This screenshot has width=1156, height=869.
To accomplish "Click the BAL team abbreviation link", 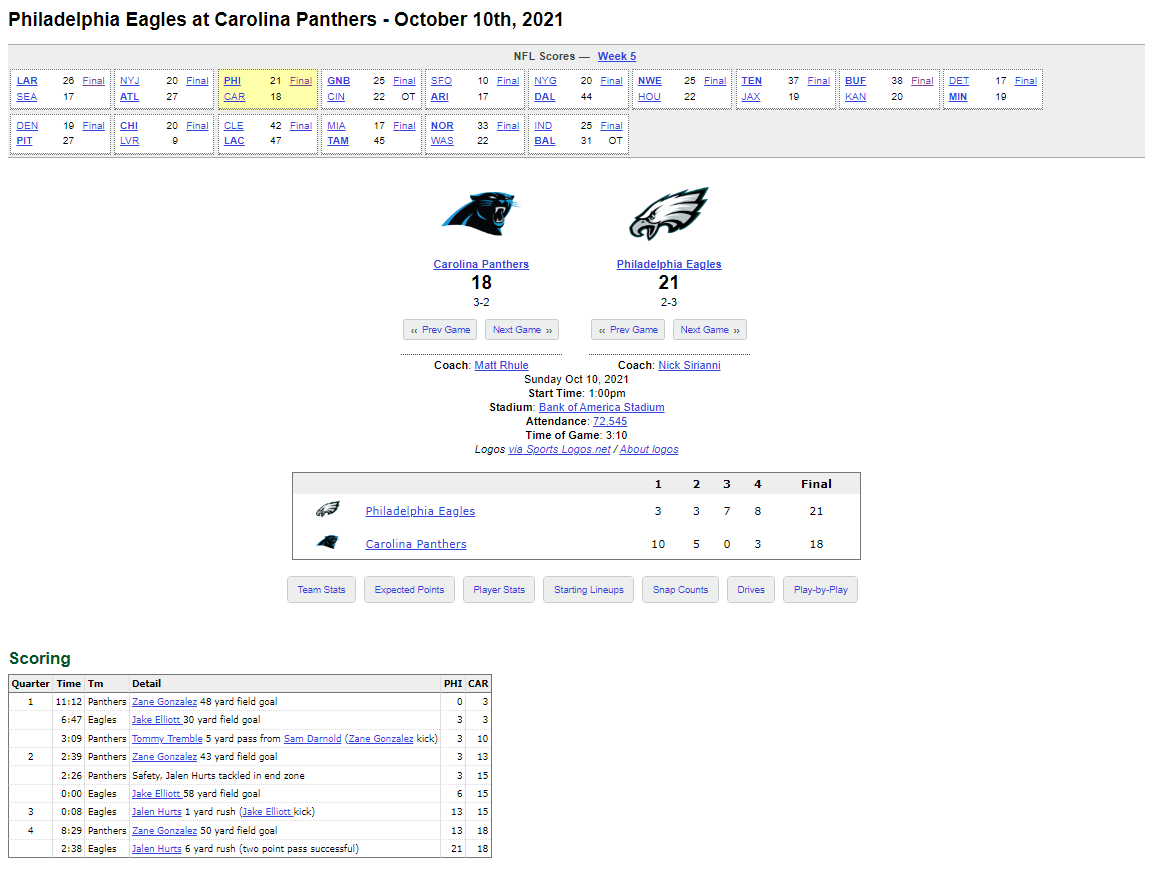I will (545, 141).
